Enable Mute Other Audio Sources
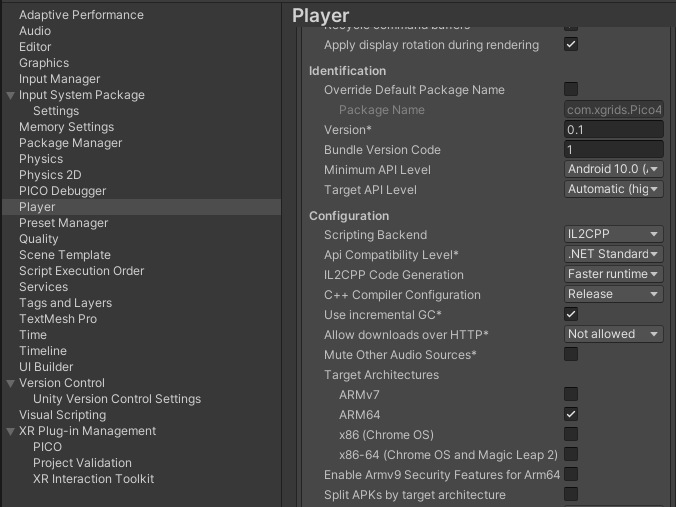The height and width of the screenshot is (507, 676). (571, 354)
